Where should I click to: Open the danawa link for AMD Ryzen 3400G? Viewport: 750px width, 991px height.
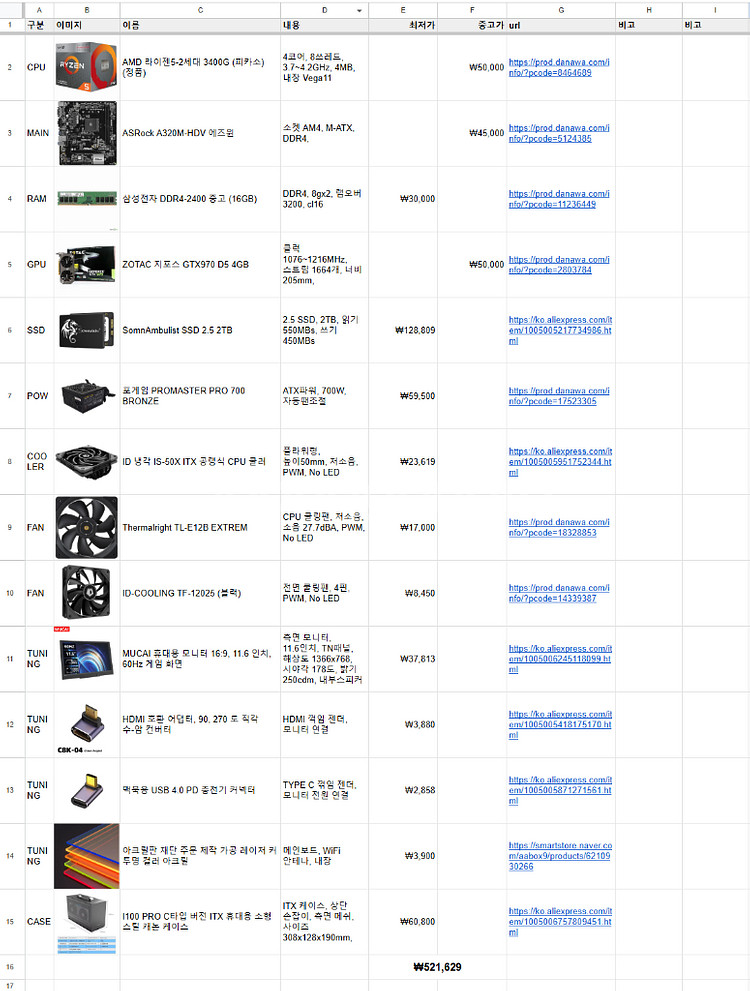tap(559, 67)
